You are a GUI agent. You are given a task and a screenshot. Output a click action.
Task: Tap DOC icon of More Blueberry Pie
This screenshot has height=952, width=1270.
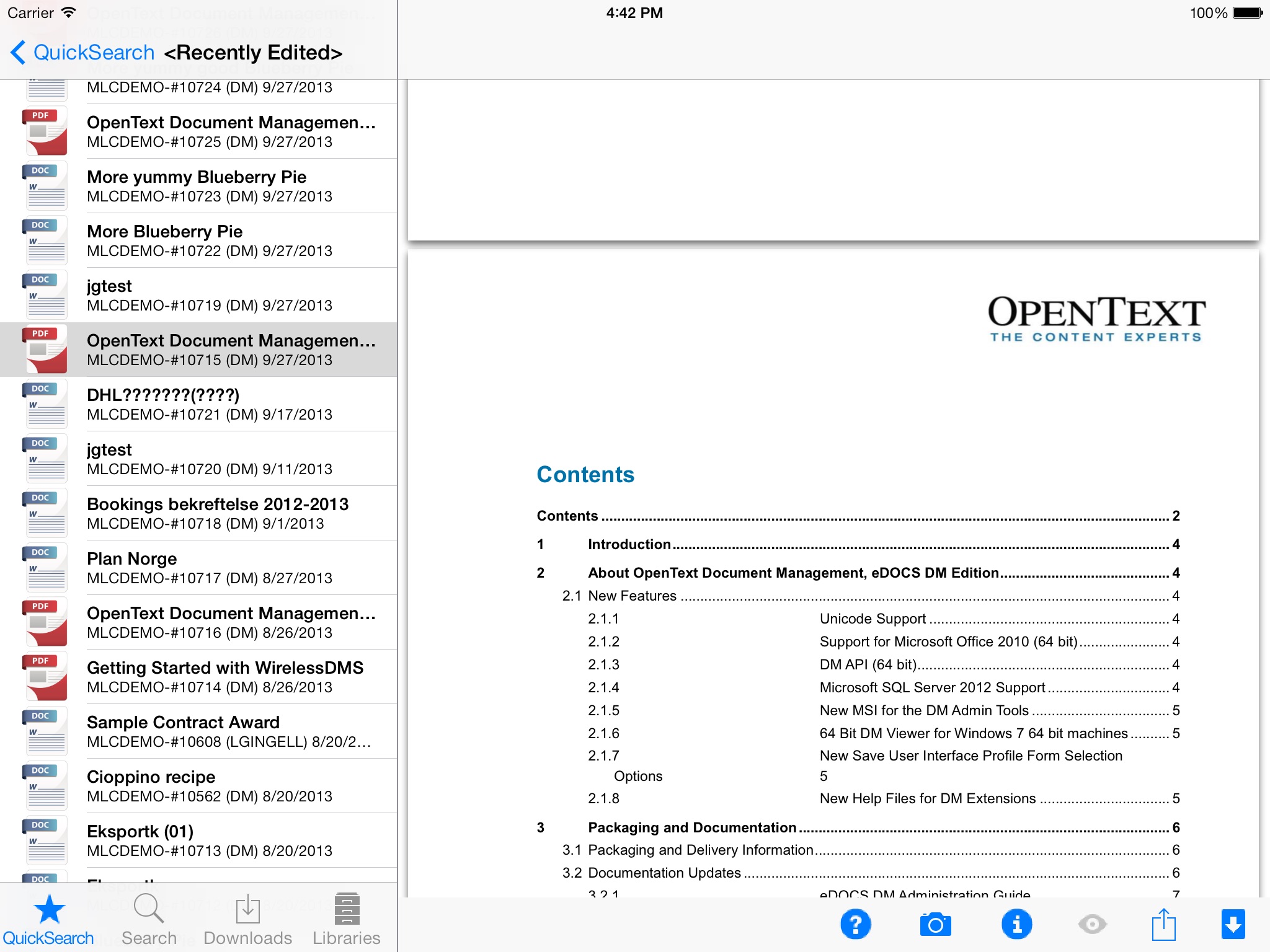coord(45,240)
